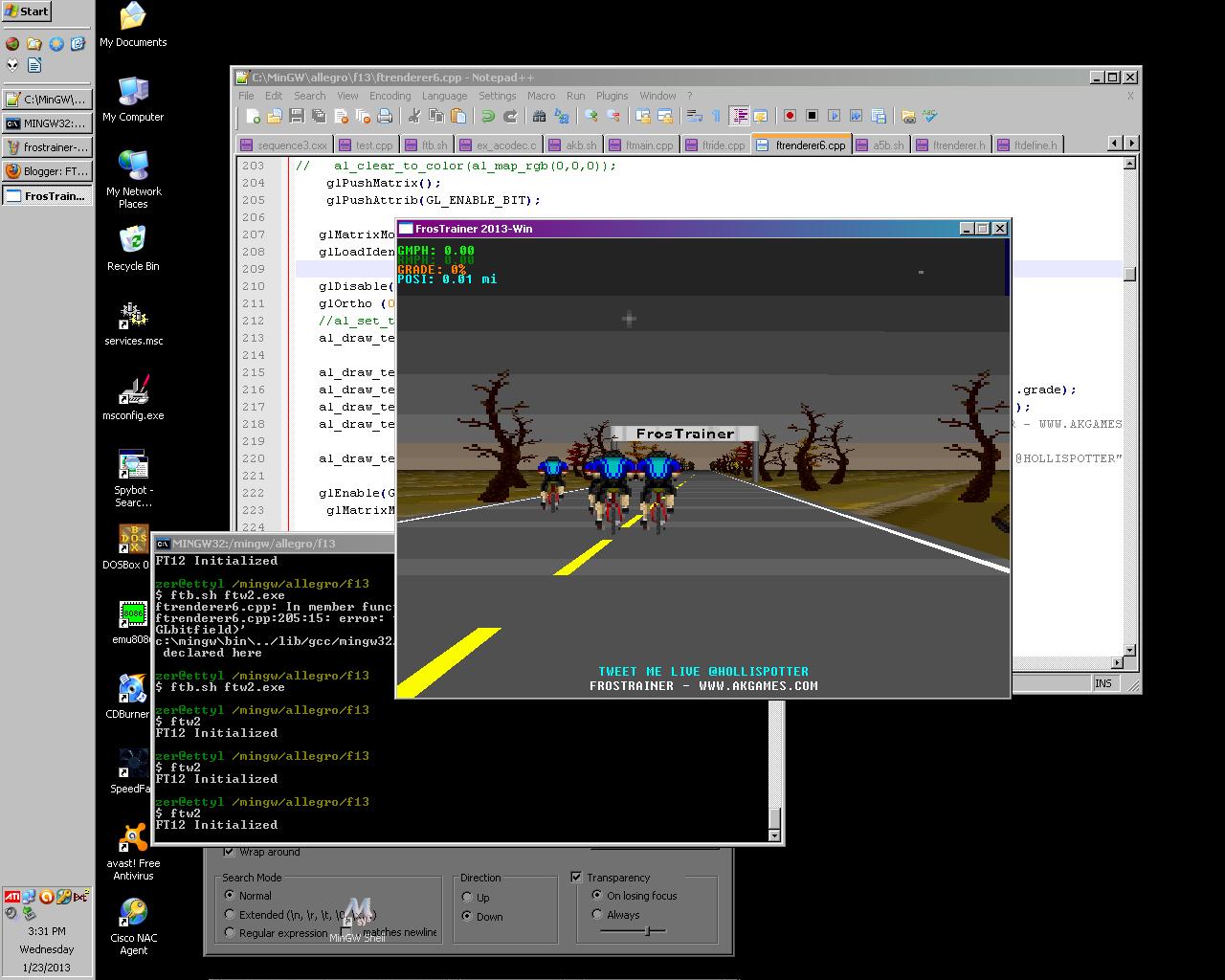Screen dimensions: 1225x980
Task: Click the ATI icon in the system tray
Action: point(11,897)
